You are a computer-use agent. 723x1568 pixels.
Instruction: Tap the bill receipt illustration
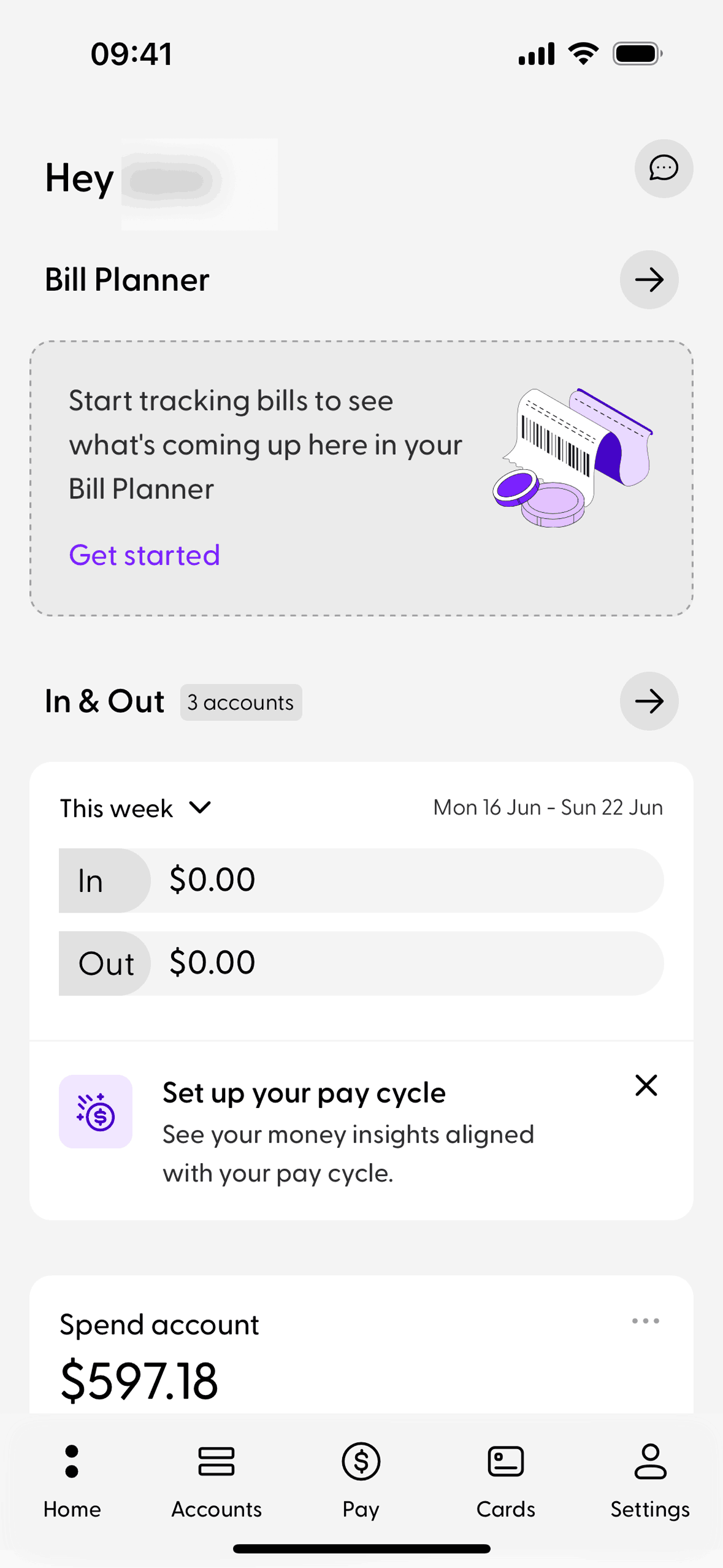(x=573, y=458)
